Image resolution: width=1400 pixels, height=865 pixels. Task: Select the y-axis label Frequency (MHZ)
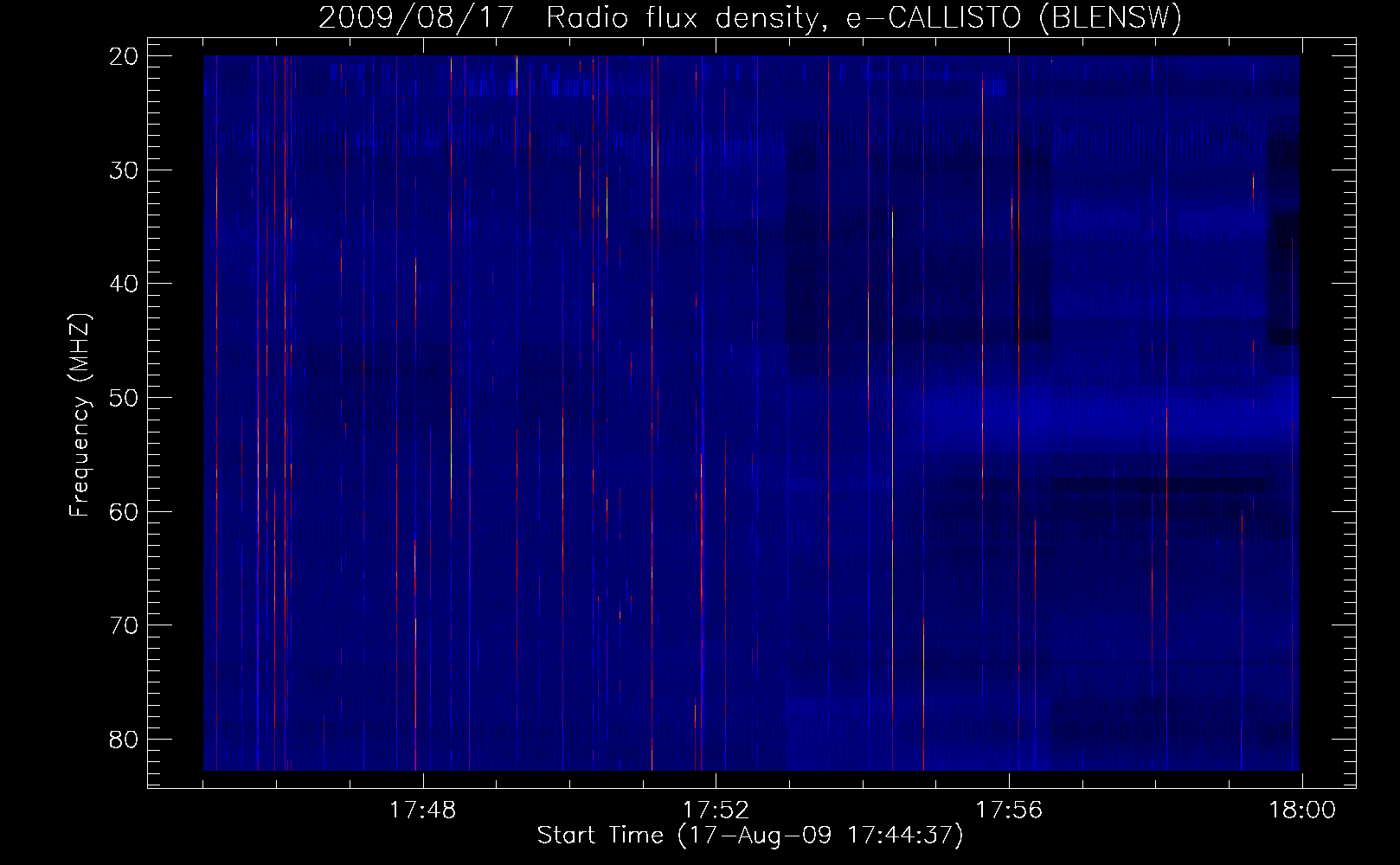pos(80,415)
